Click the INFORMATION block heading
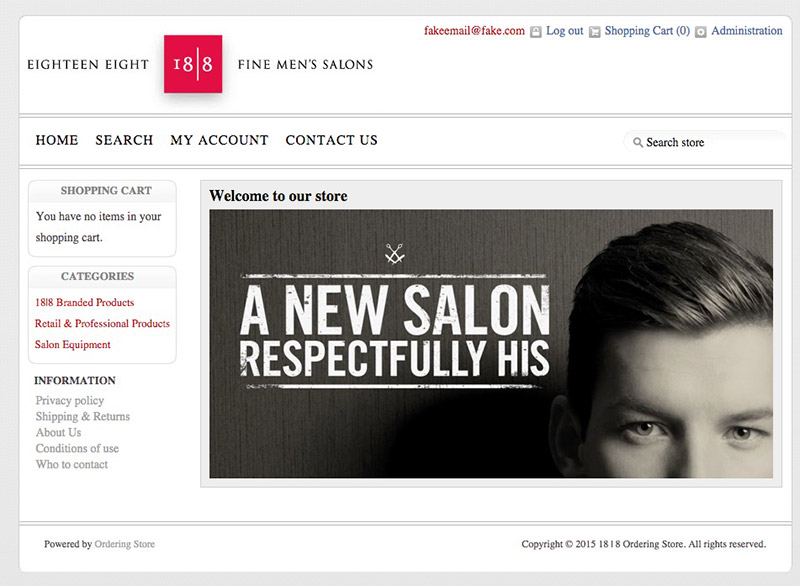This screenshot has width=800, height=586. pos(75,380)
